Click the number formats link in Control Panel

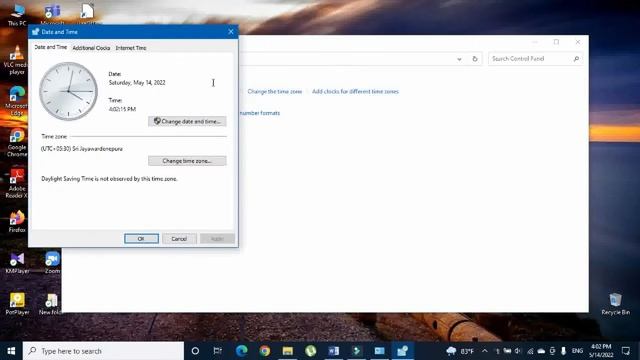[x=260, y=113]
